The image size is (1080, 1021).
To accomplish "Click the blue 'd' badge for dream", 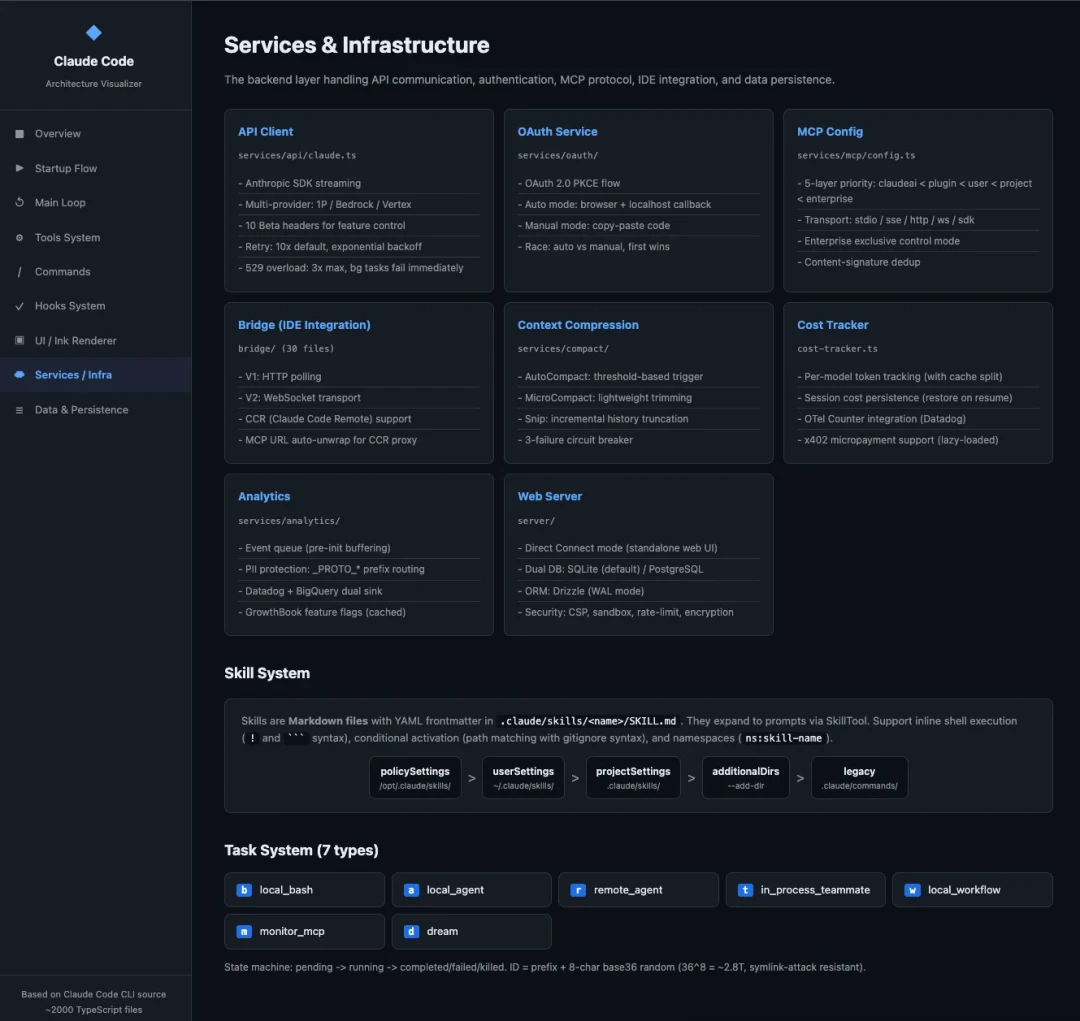I will point(411,931).
